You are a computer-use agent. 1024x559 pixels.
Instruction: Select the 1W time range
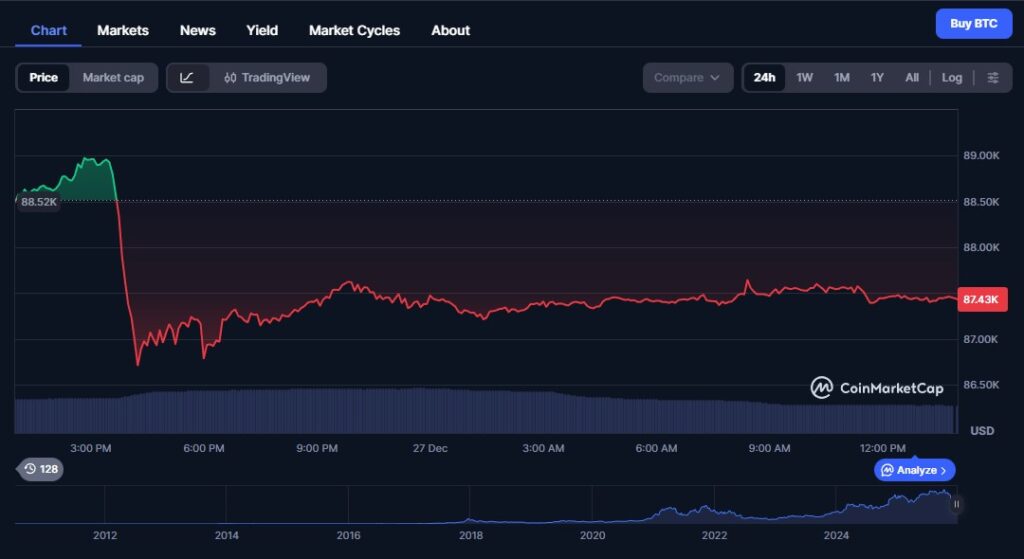[804, 78]
